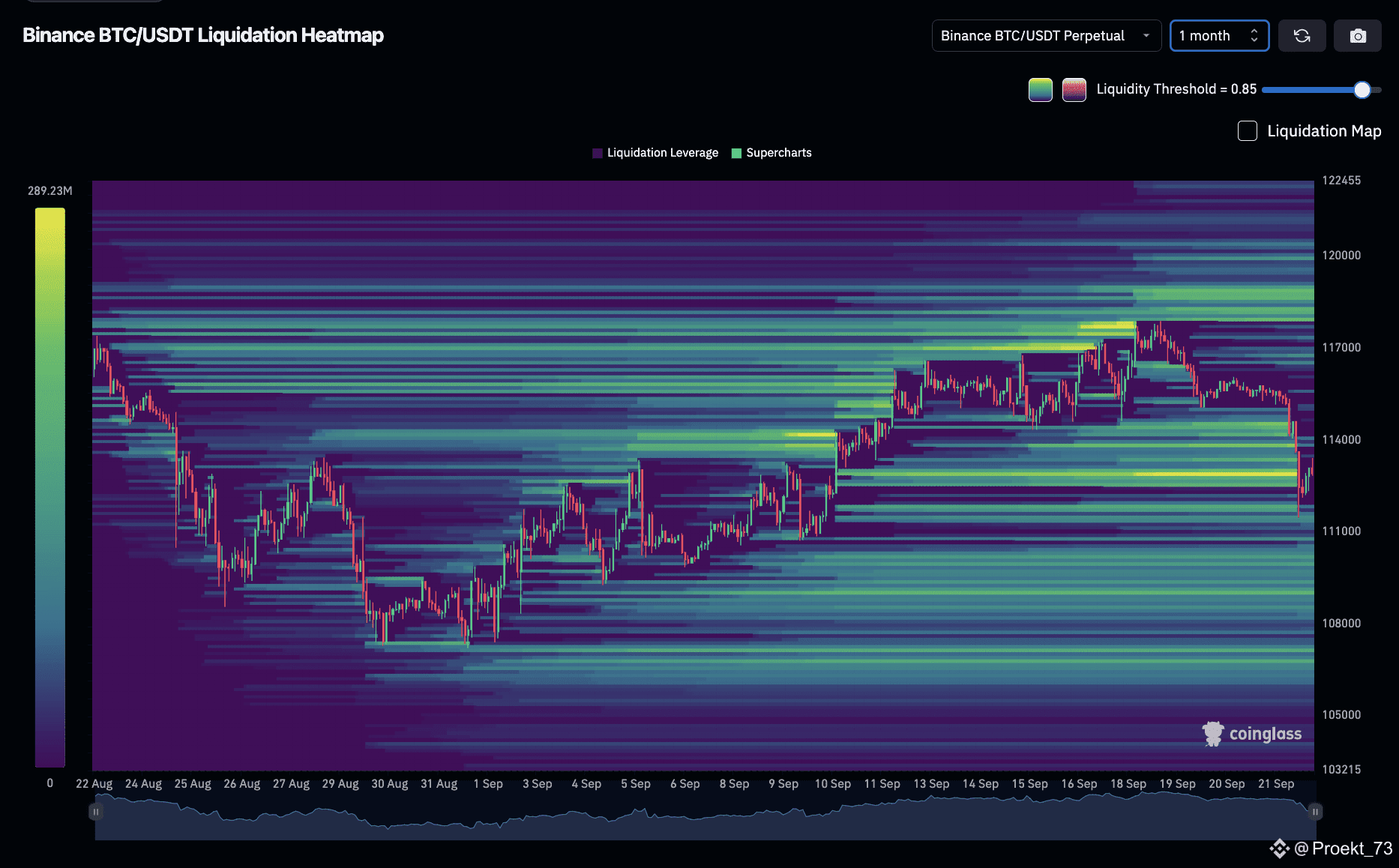The width and height of the screenshot is (1399, 868).
Task: Click the 22 Aug date axis label
Action: [x=94, y=784]
